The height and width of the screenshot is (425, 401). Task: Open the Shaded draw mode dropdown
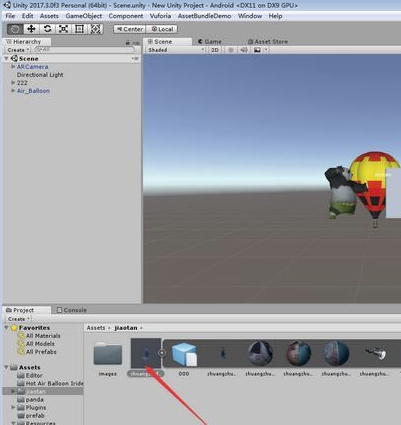coord(176,50)
